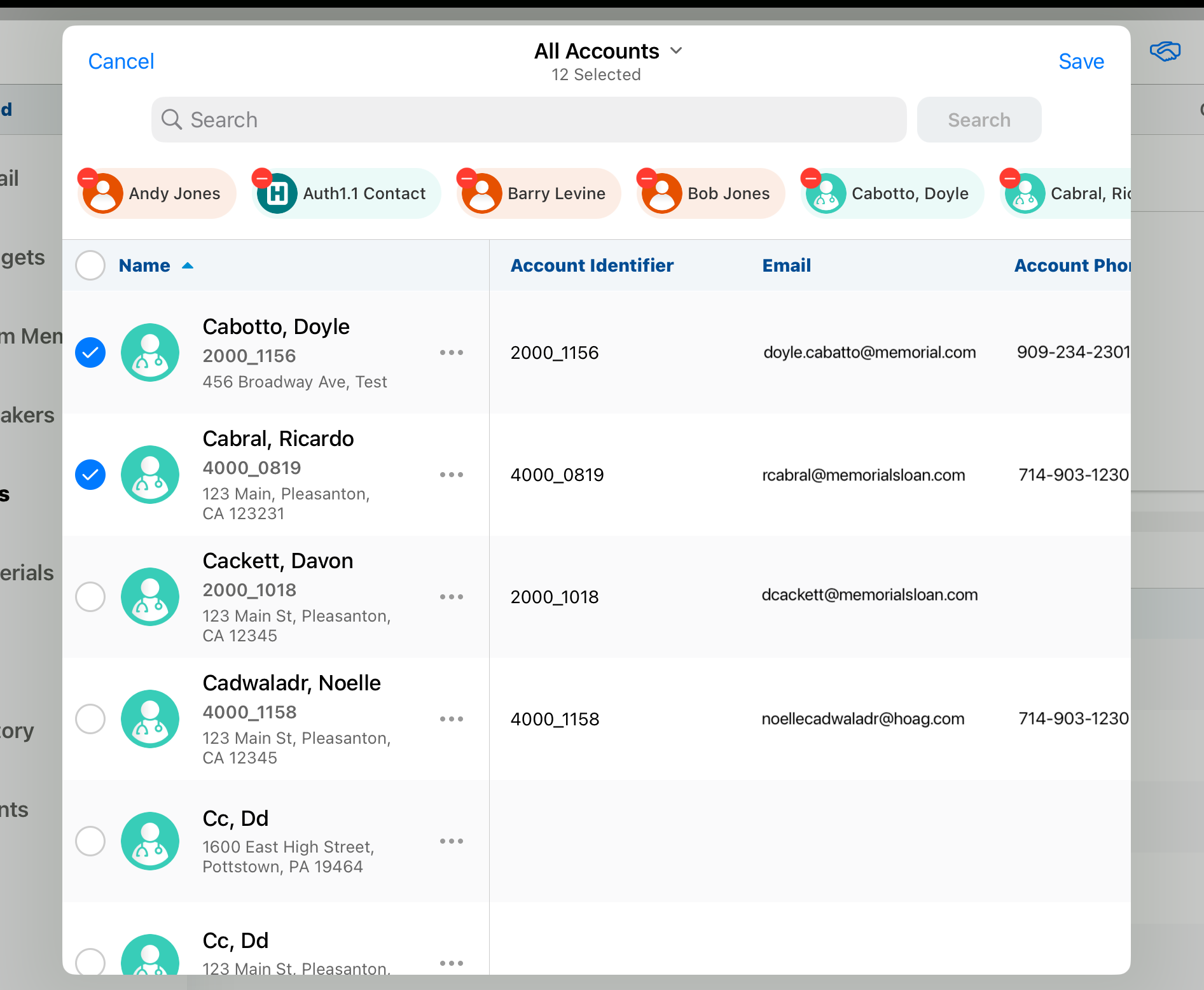
Task: Sort by Account Identifier column header
Action: [x=592, y=265]
